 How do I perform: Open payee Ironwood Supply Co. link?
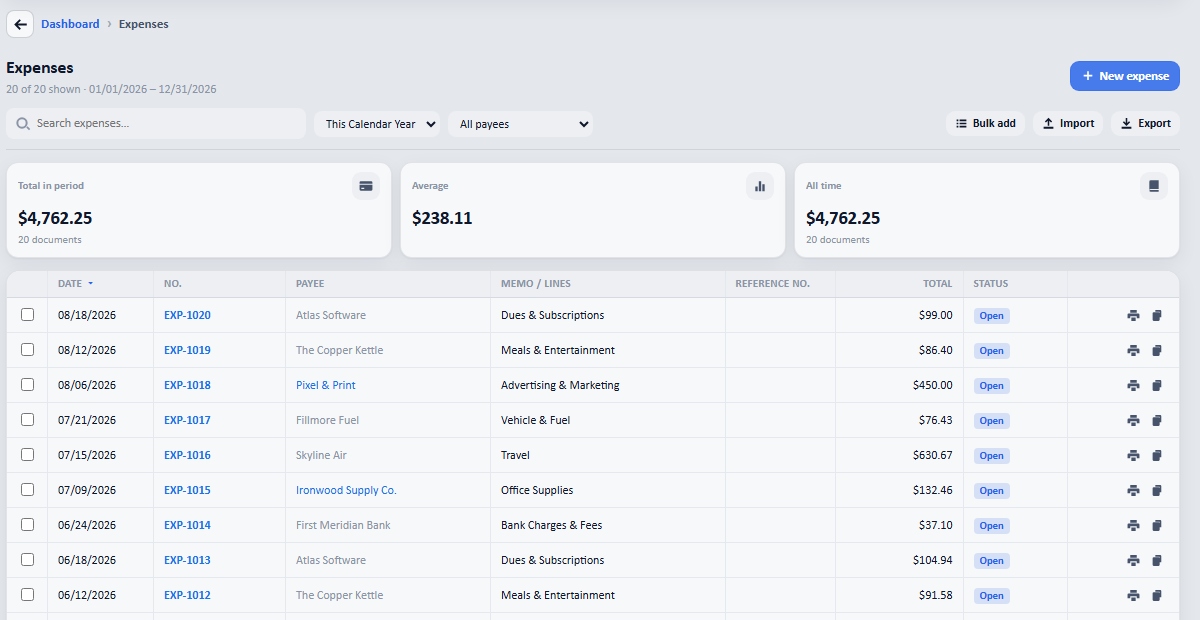(346, 491)
